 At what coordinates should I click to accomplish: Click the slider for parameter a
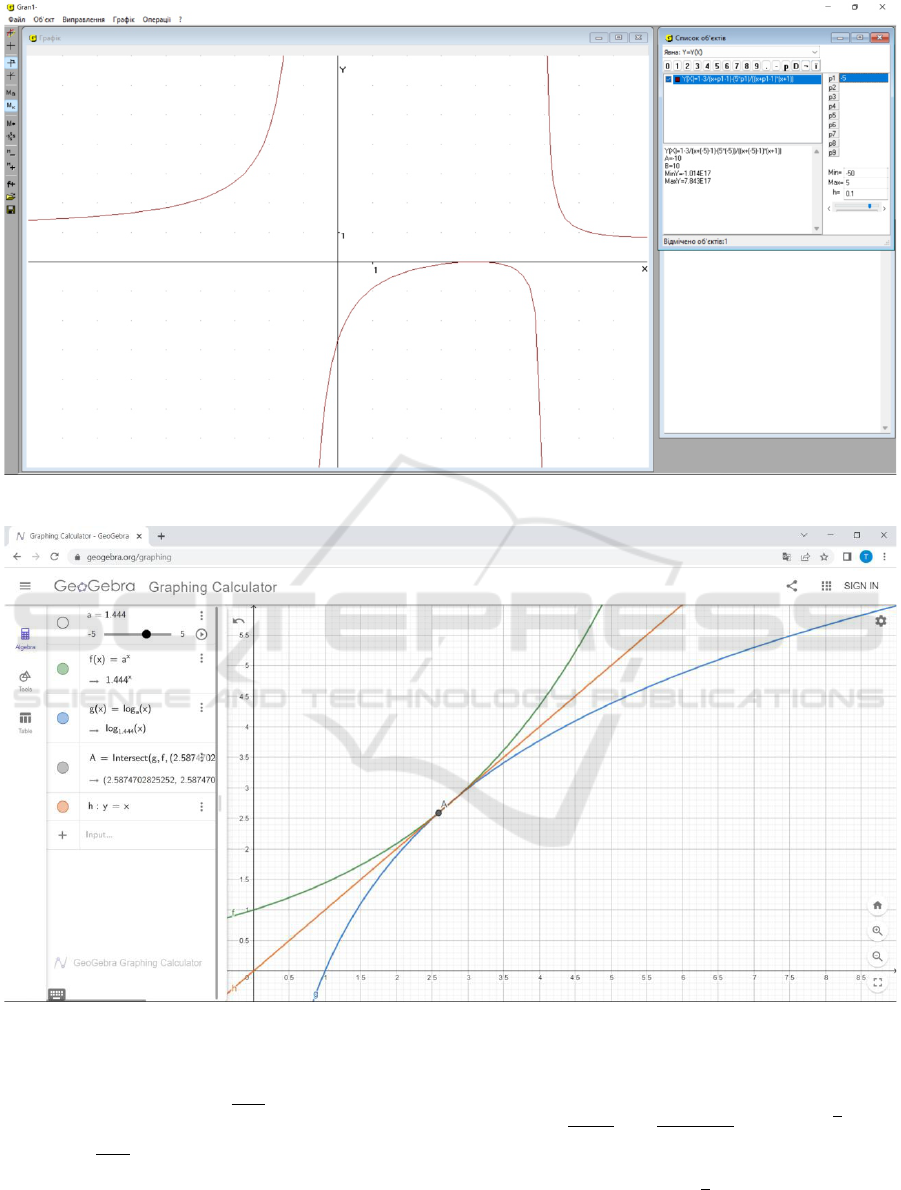pyautogui.click(x=146, y=634)
